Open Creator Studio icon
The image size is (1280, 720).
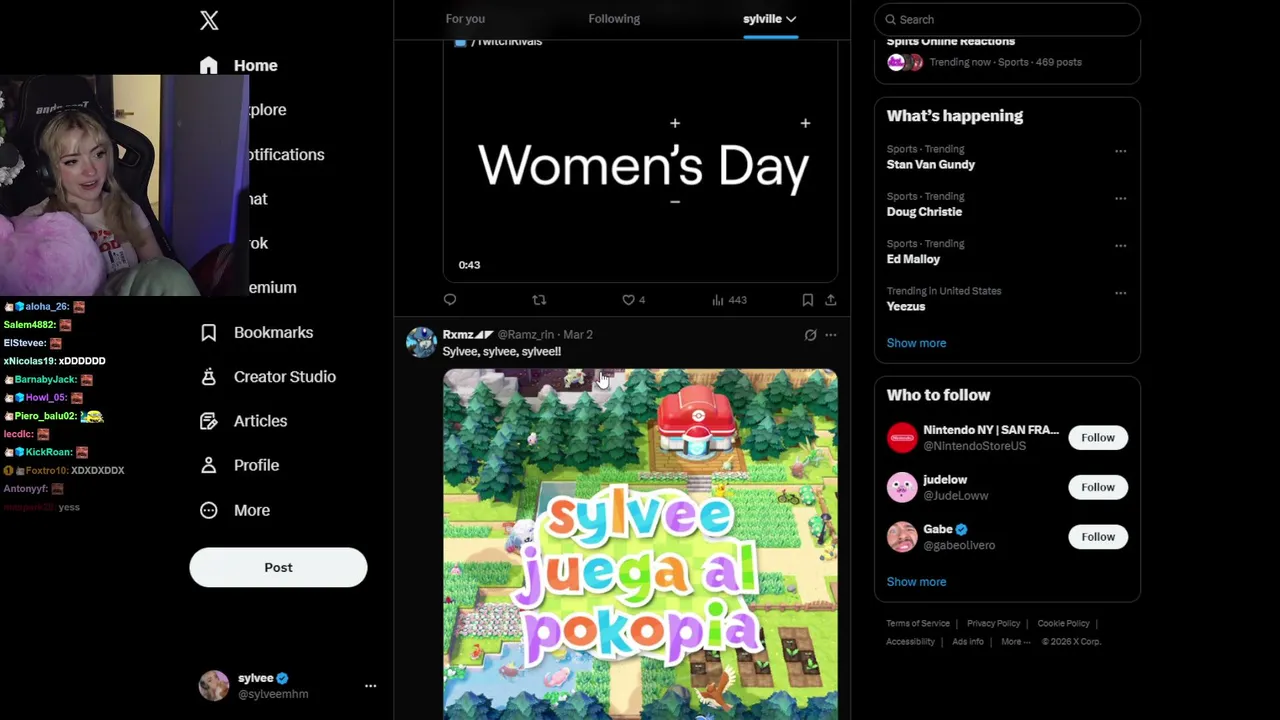[x=208, y=377]
